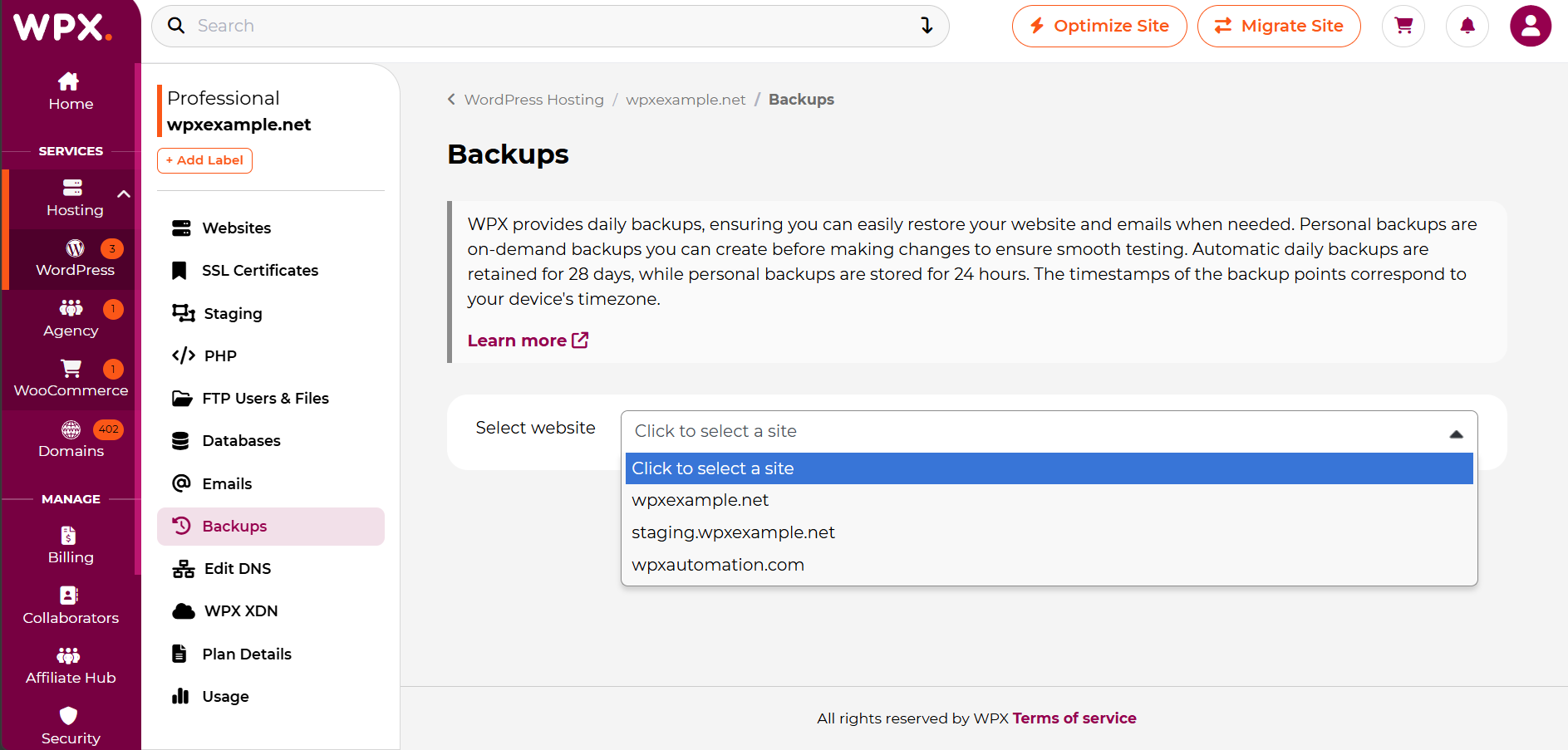Open the Usage menu item

click(x=271, y=697)
